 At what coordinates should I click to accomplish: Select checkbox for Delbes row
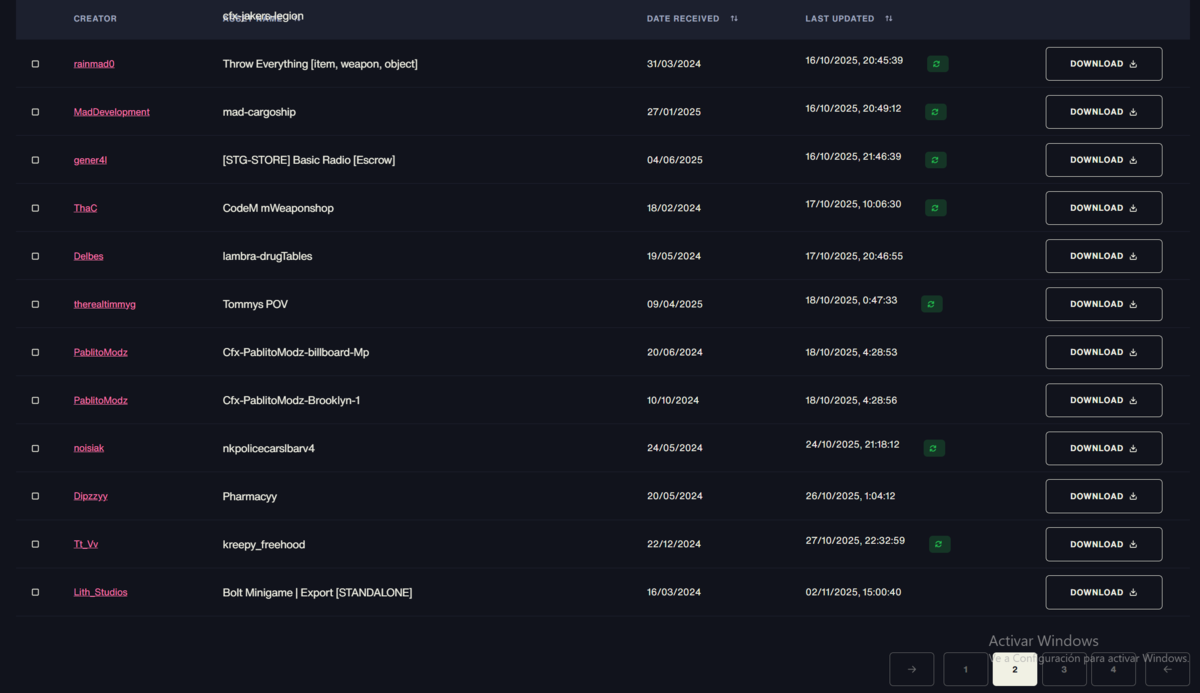point(35,256)
